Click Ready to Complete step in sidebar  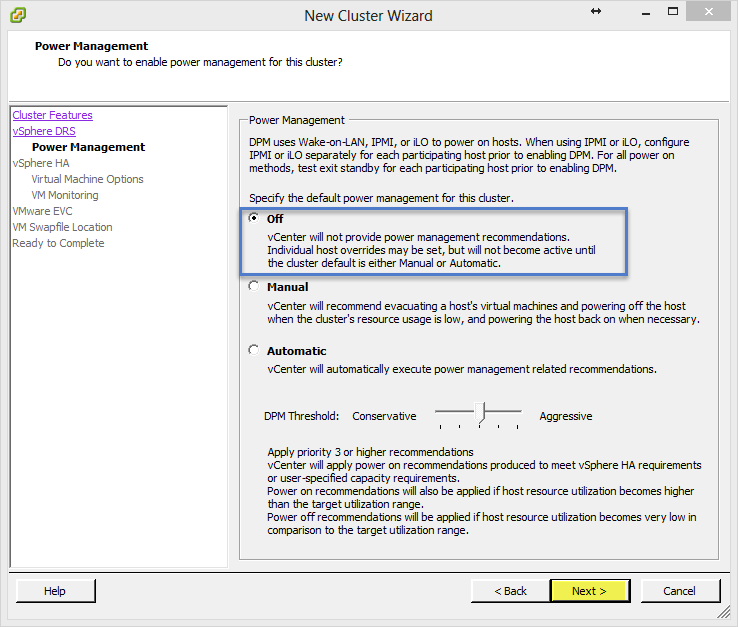click(x=58, y=243)
